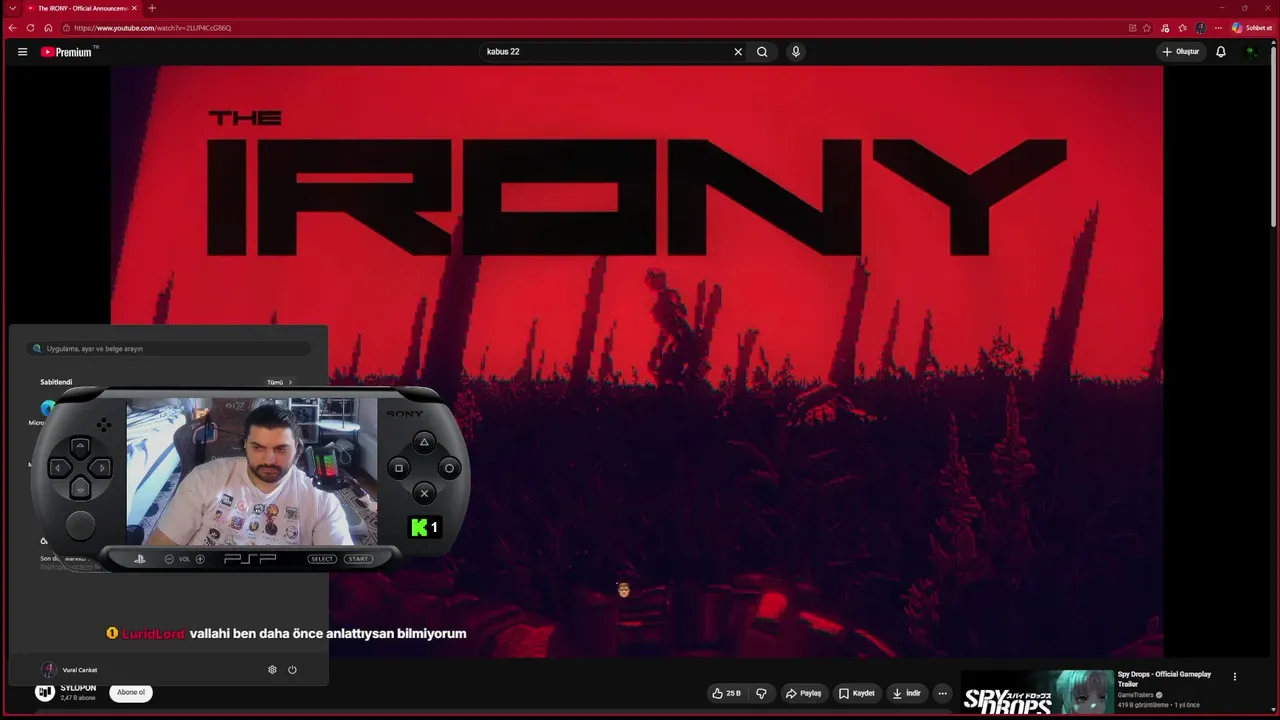This screenshot has width=1280, height=720.
Task: Click the 'Paylaş' share button
Action: (x=803, y=693)
